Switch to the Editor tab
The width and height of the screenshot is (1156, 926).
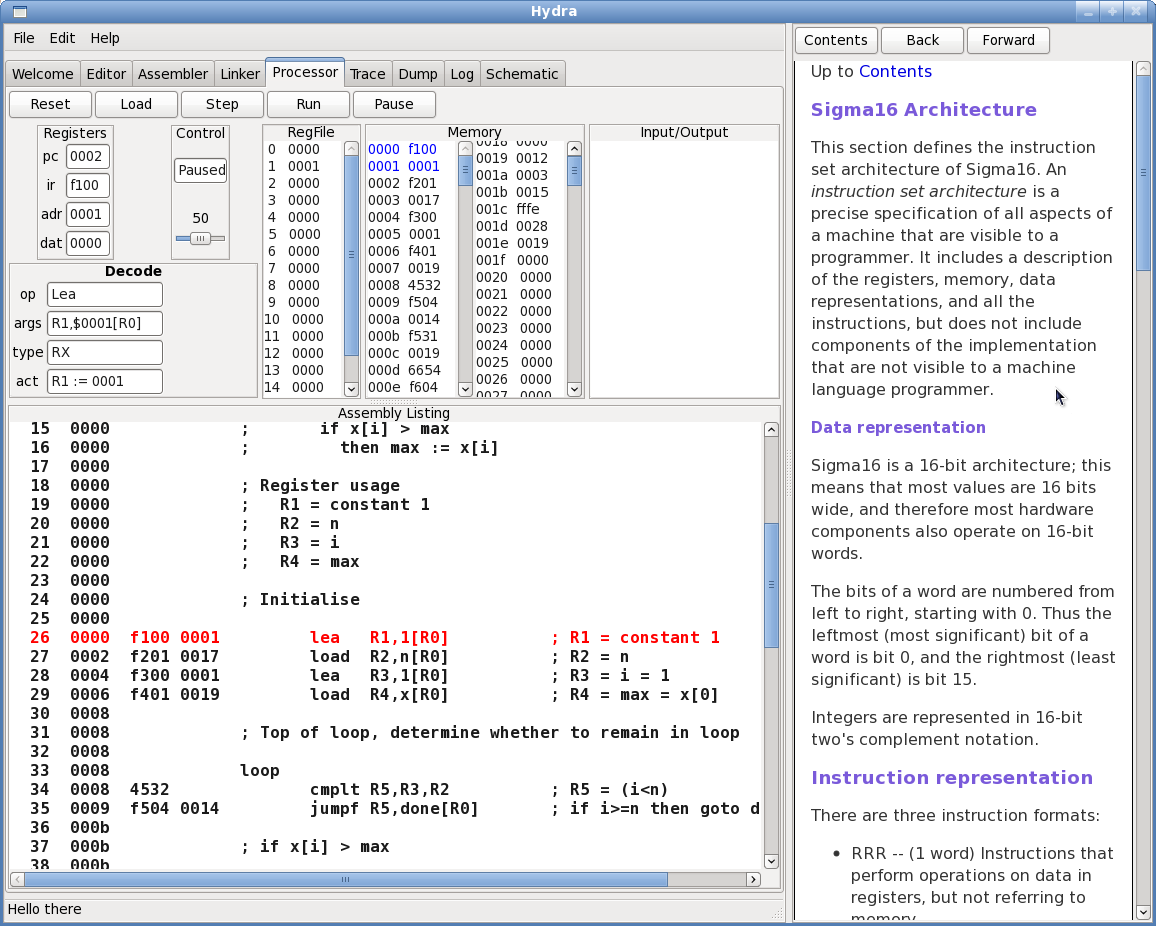pos(106,74)
